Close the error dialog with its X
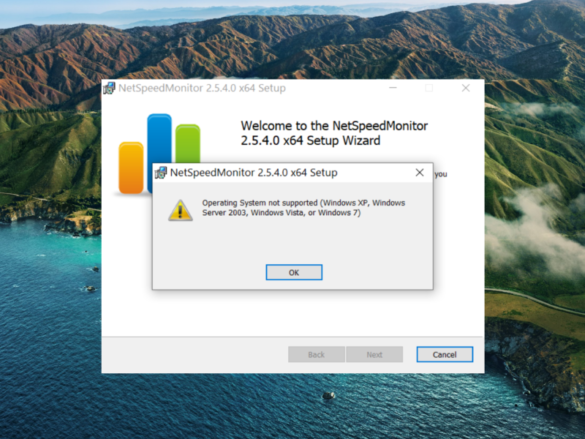Viewport: 585px width, 439px height. (420, 172)
